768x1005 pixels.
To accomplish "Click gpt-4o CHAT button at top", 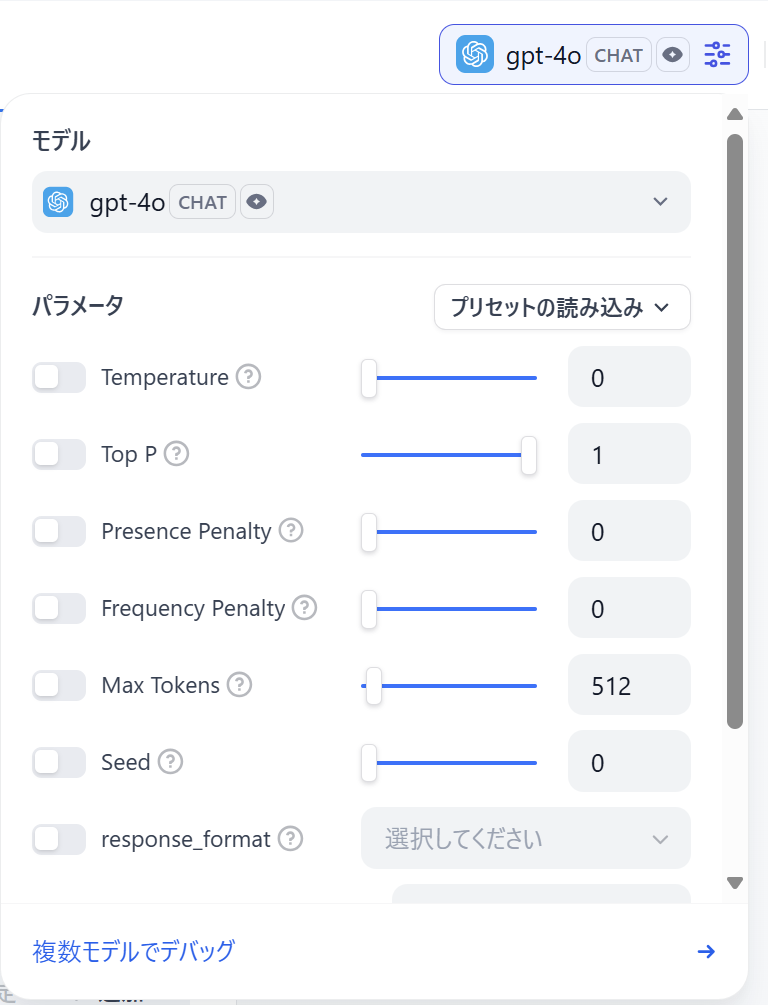I will [594, 55].
